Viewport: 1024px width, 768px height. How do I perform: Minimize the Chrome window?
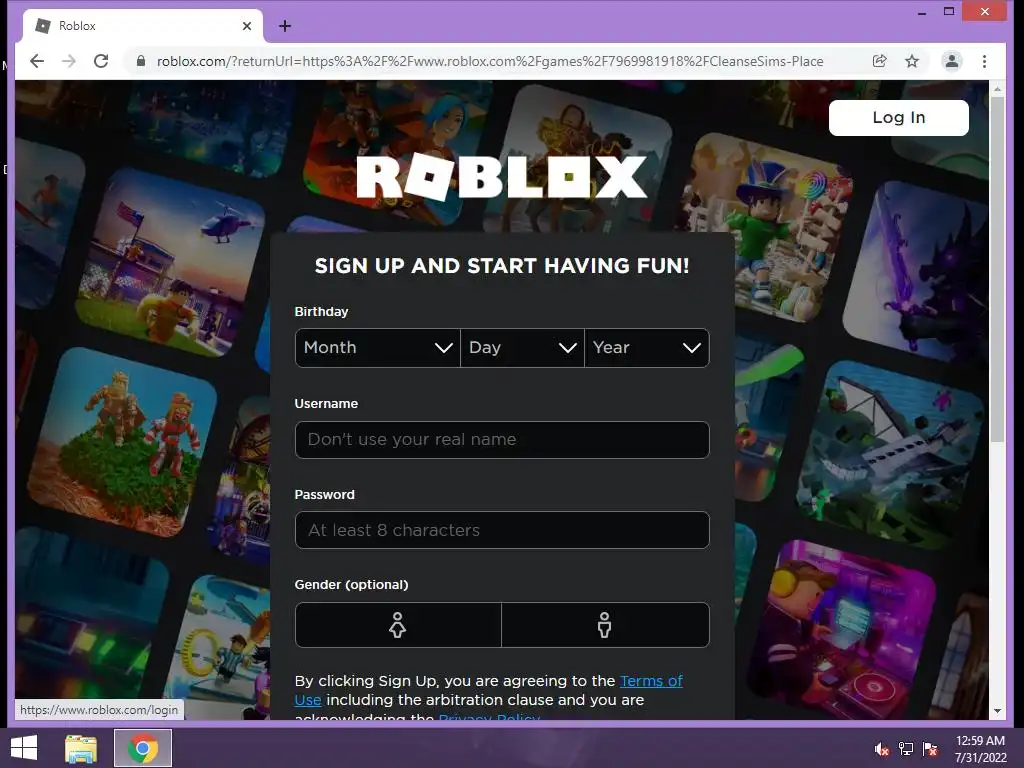921,12
